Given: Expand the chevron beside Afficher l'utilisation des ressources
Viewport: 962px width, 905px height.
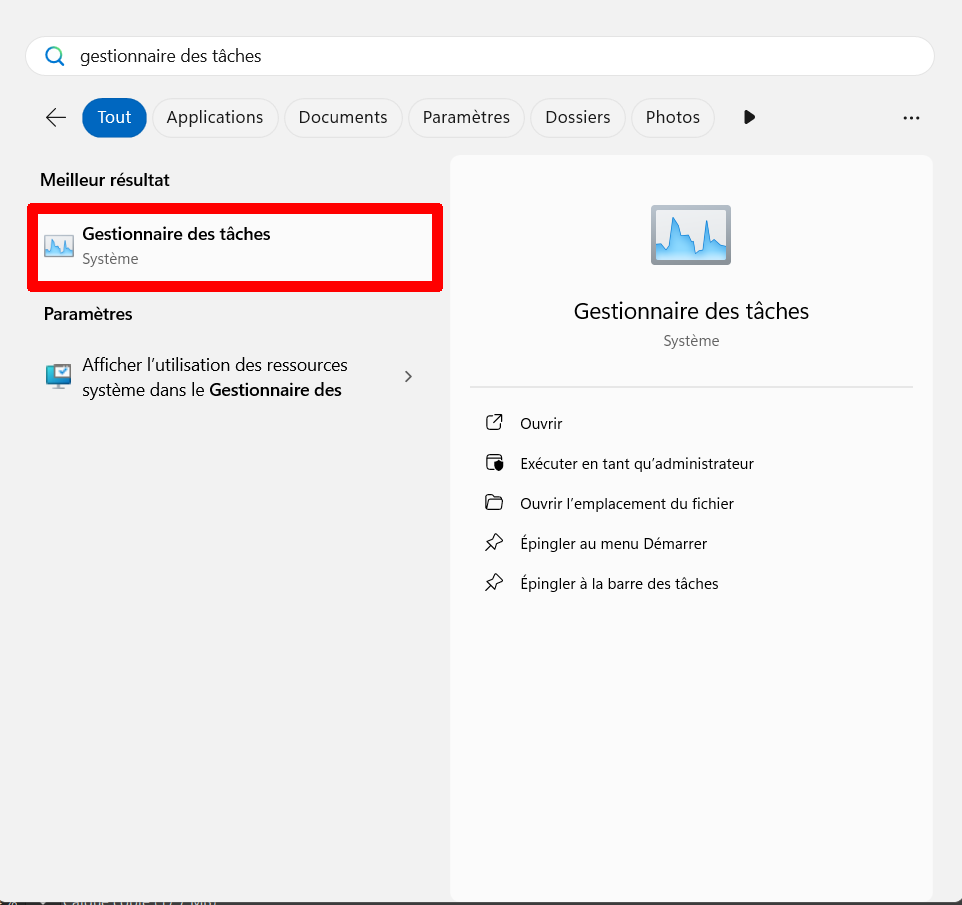Looking at the screenshot, I should tap(408, 377).
